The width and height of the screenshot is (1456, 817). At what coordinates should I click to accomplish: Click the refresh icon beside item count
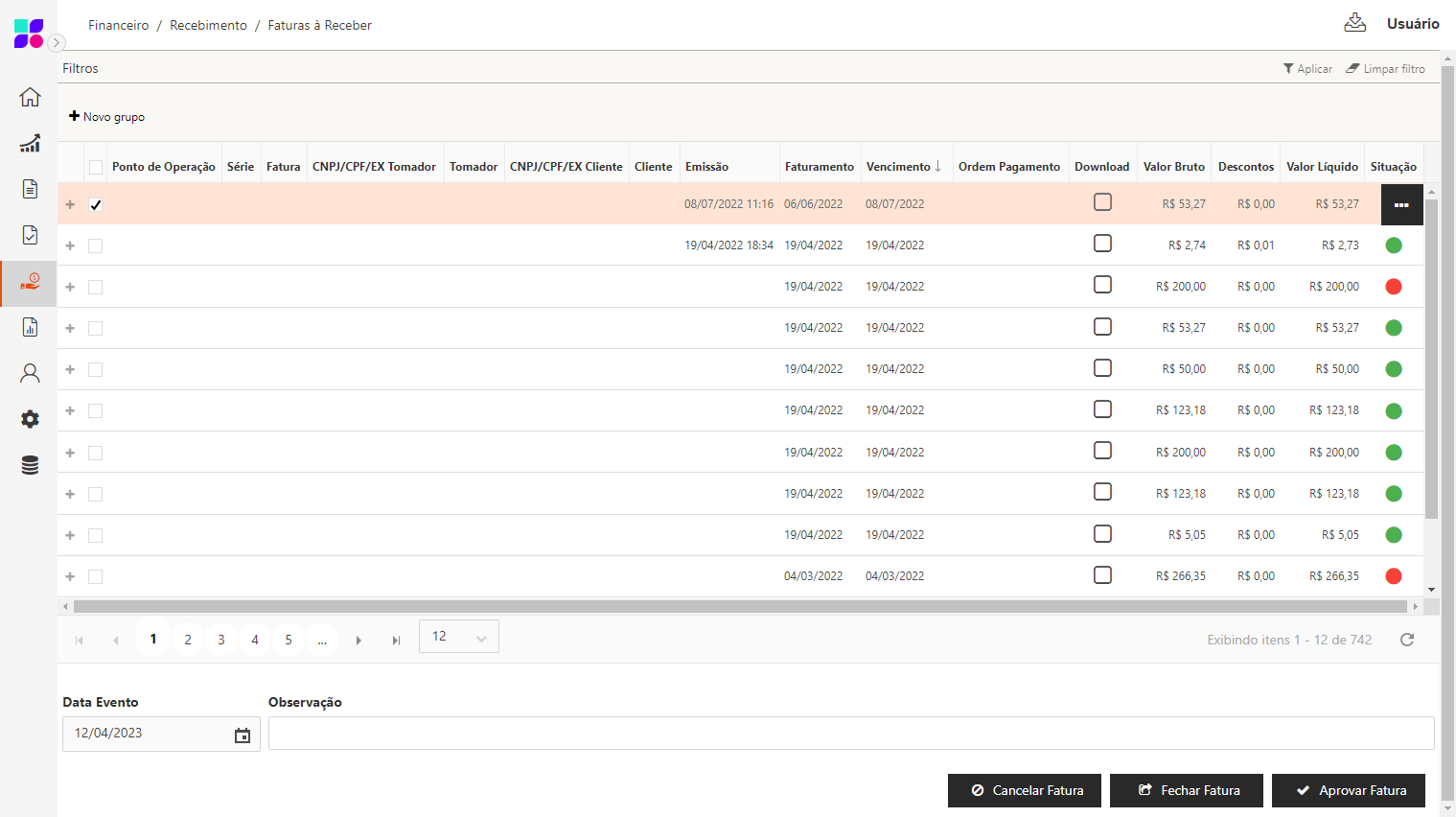click(1406, 640)
